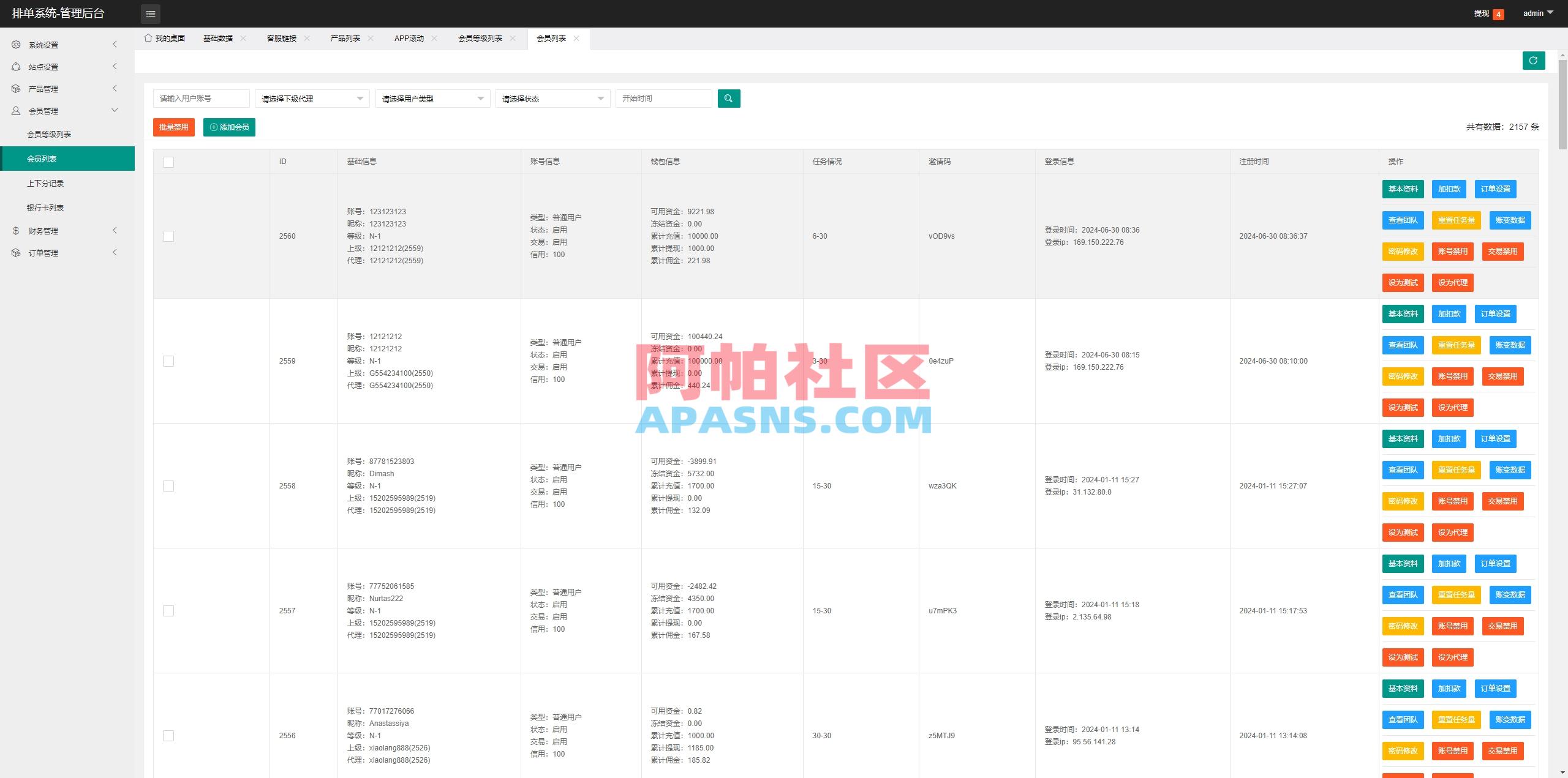The height and width of the screenshot is (778, 1568).
Task: Open the 请选择下级代理 dropdown
Action: coord(311,98)
